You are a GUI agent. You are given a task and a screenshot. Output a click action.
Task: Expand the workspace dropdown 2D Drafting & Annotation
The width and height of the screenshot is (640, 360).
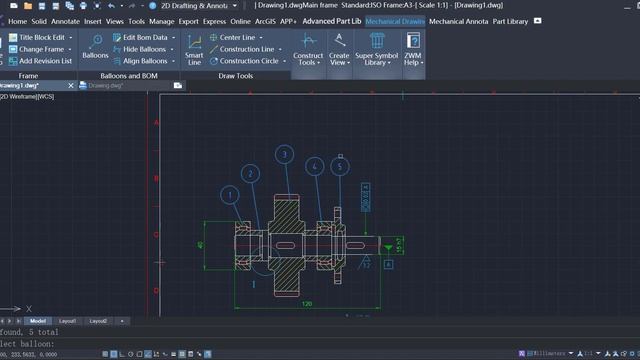coord(235,6)
